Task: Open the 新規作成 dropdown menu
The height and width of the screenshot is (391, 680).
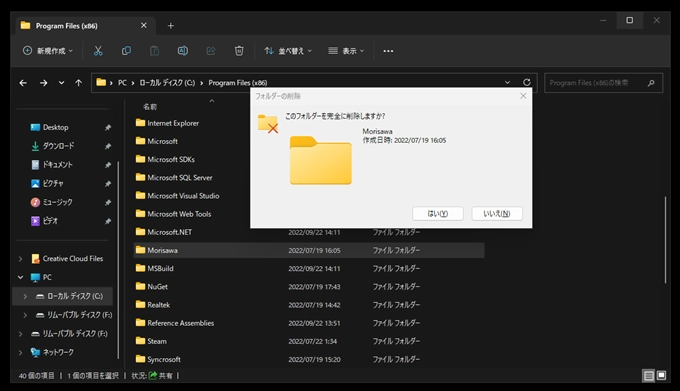Action: point(48,51)
